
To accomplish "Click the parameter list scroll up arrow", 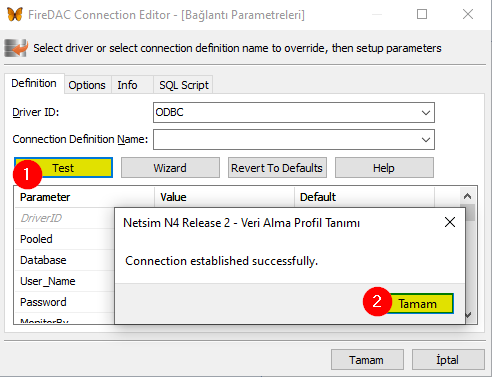I will pos(467,196).
